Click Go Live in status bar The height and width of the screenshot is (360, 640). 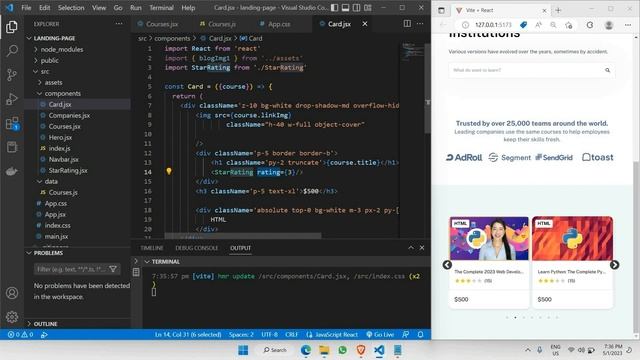(x=380, y=334)
